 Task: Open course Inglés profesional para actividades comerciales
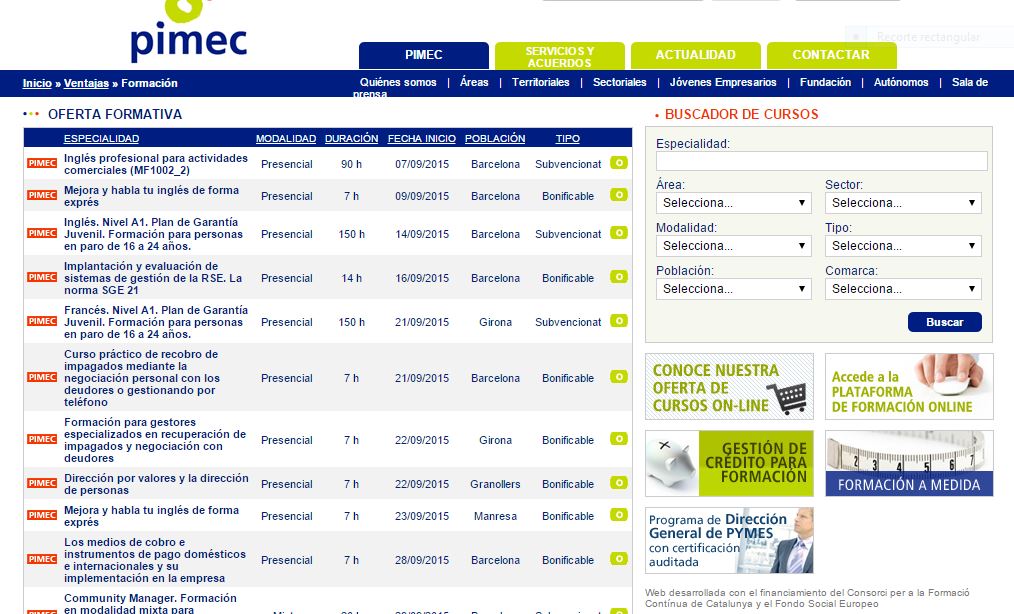[156, 164]
